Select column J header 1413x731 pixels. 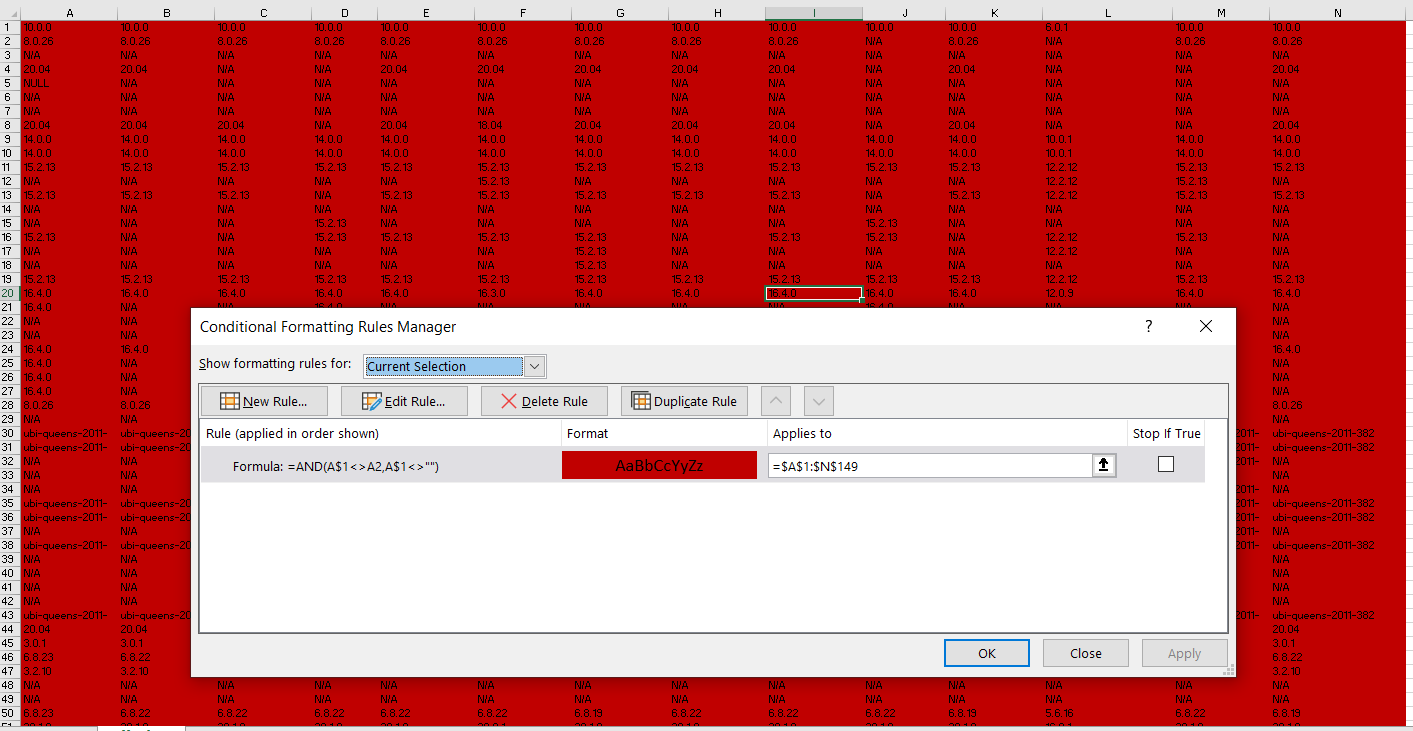click(x=904, y=13)
